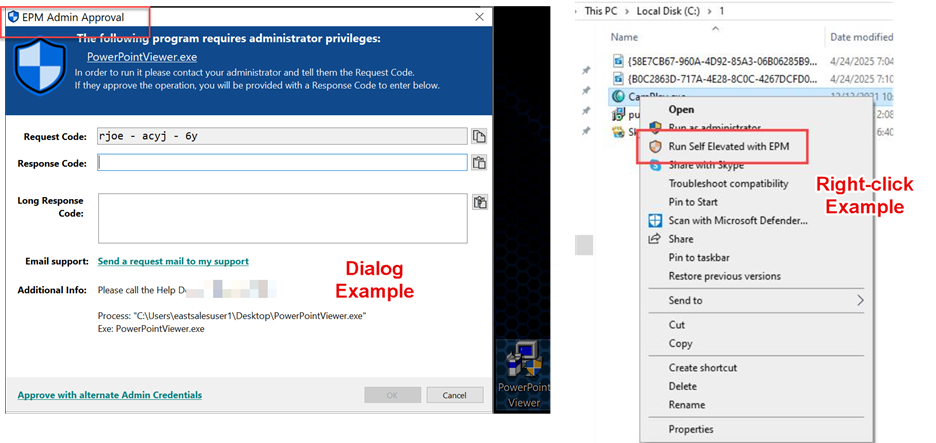Copy the Request Code to clipboard
936x443 pixels.
[x=479, y=137]
